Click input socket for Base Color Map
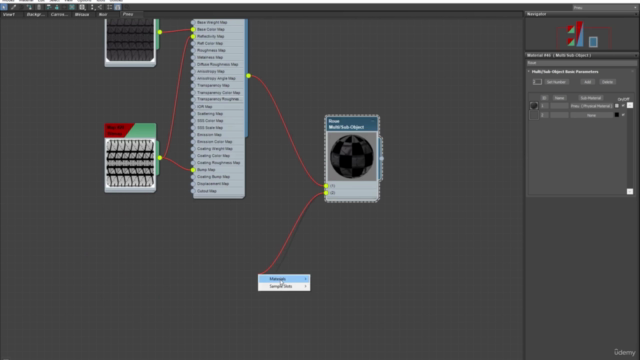The image size is (640, 360). [193, 29]
